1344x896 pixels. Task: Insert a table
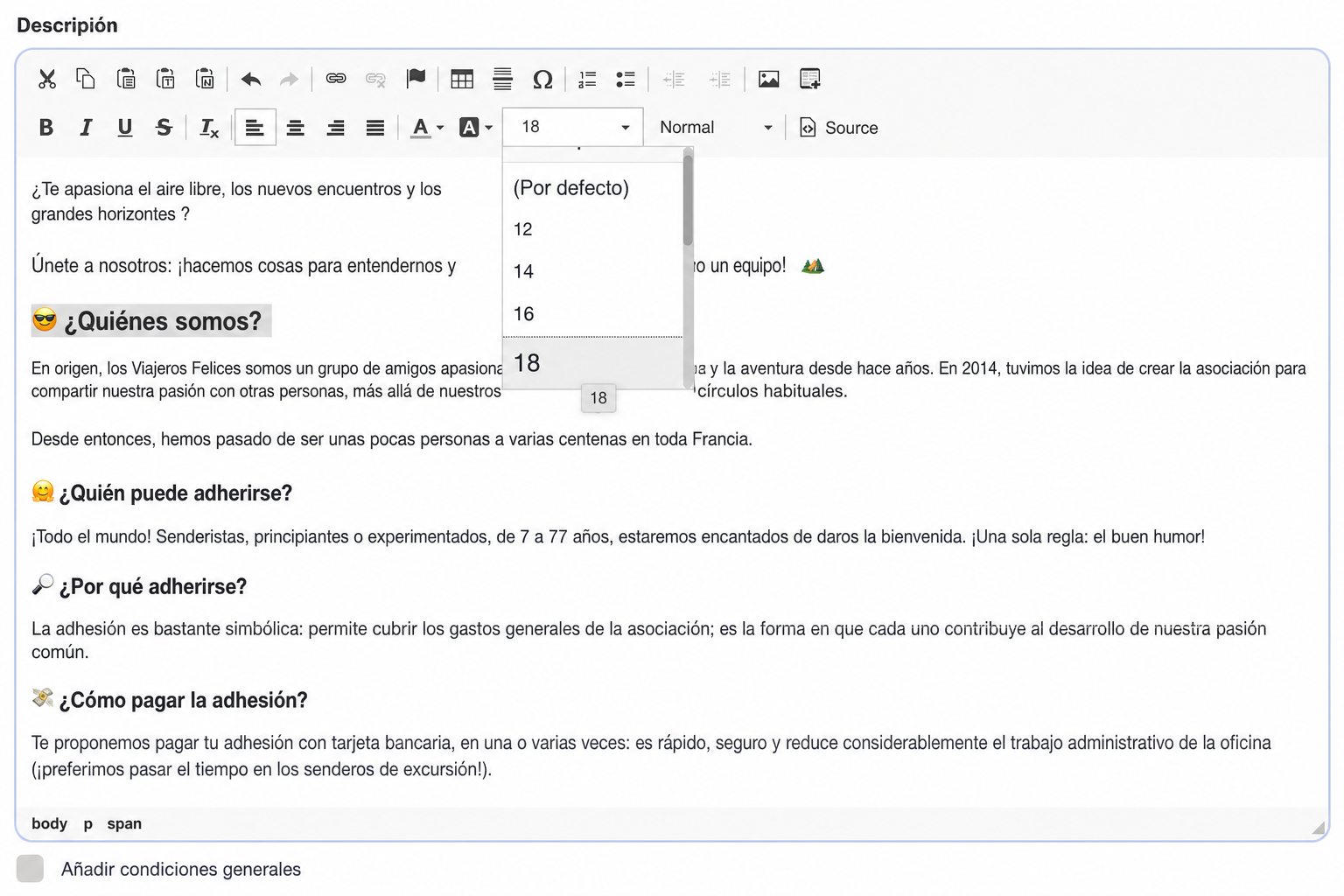462,80
